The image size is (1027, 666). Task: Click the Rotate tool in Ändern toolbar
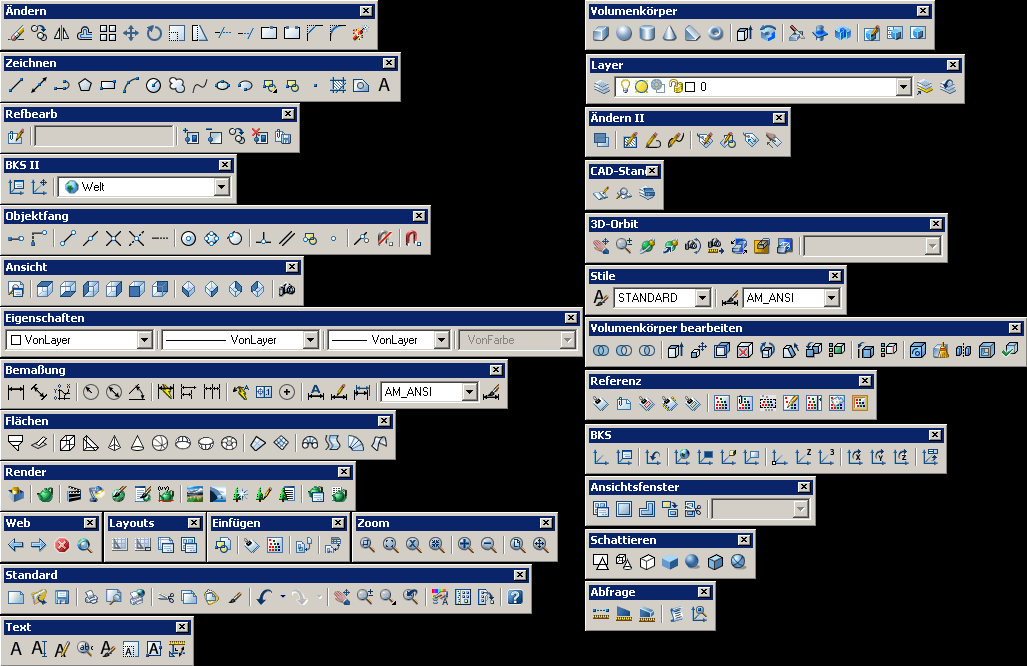tap(154, 34)
